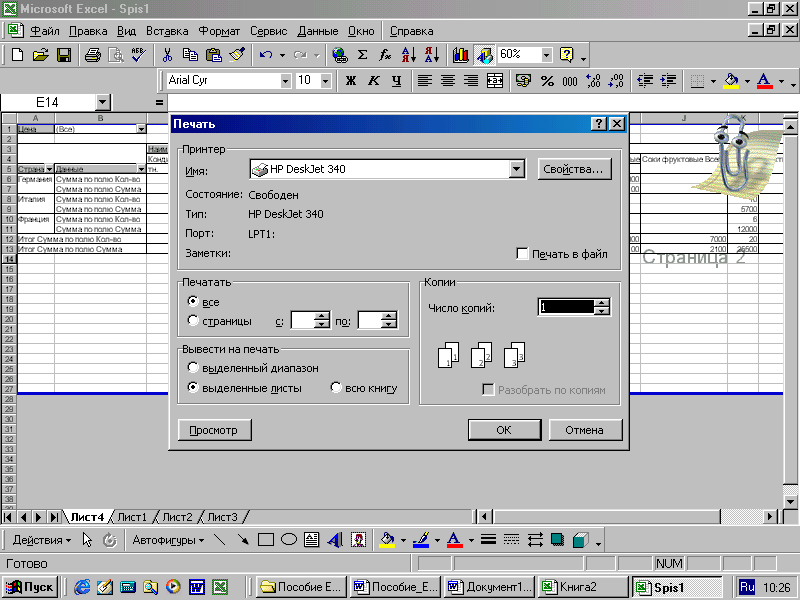Choose 'выделенный диапазон' radio option
800x600 pixels.
click(x=192, y=367)
